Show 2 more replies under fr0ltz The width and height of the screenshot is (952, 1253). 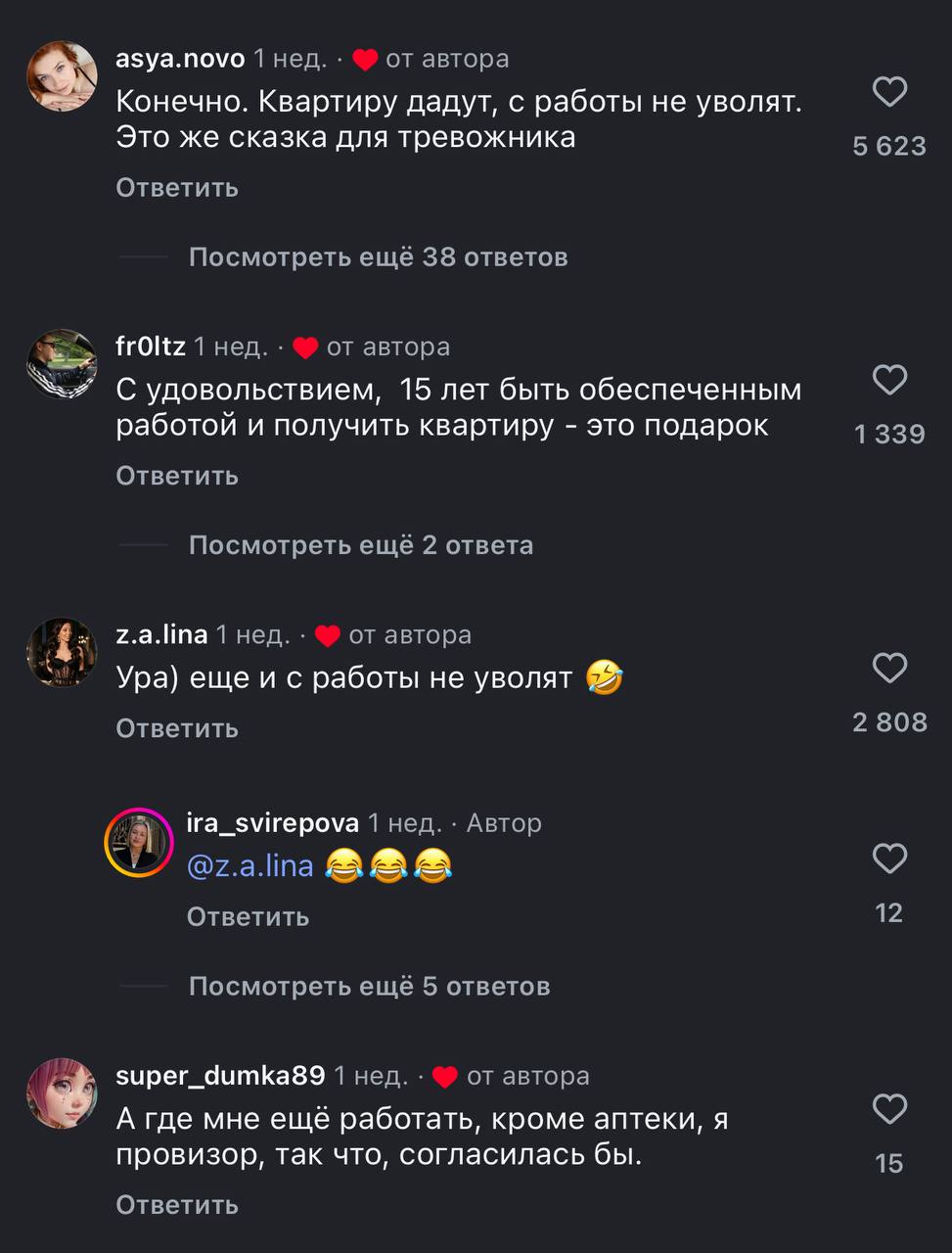(x=360, y=545)
